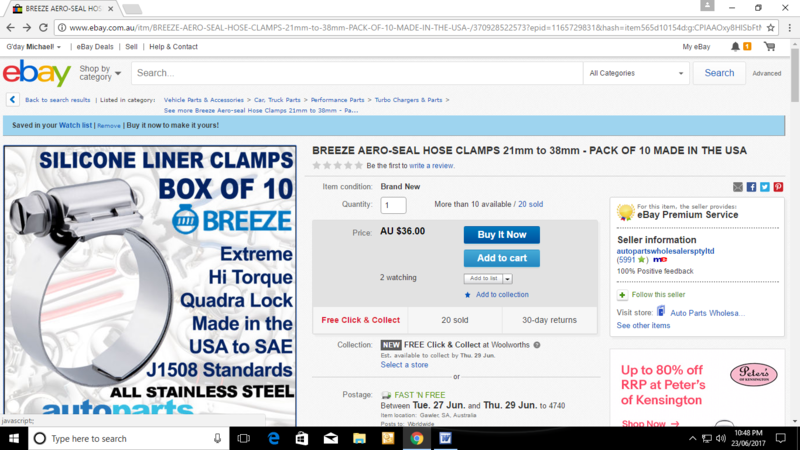Pin item on Pinterest icon

tap(778, 187)
